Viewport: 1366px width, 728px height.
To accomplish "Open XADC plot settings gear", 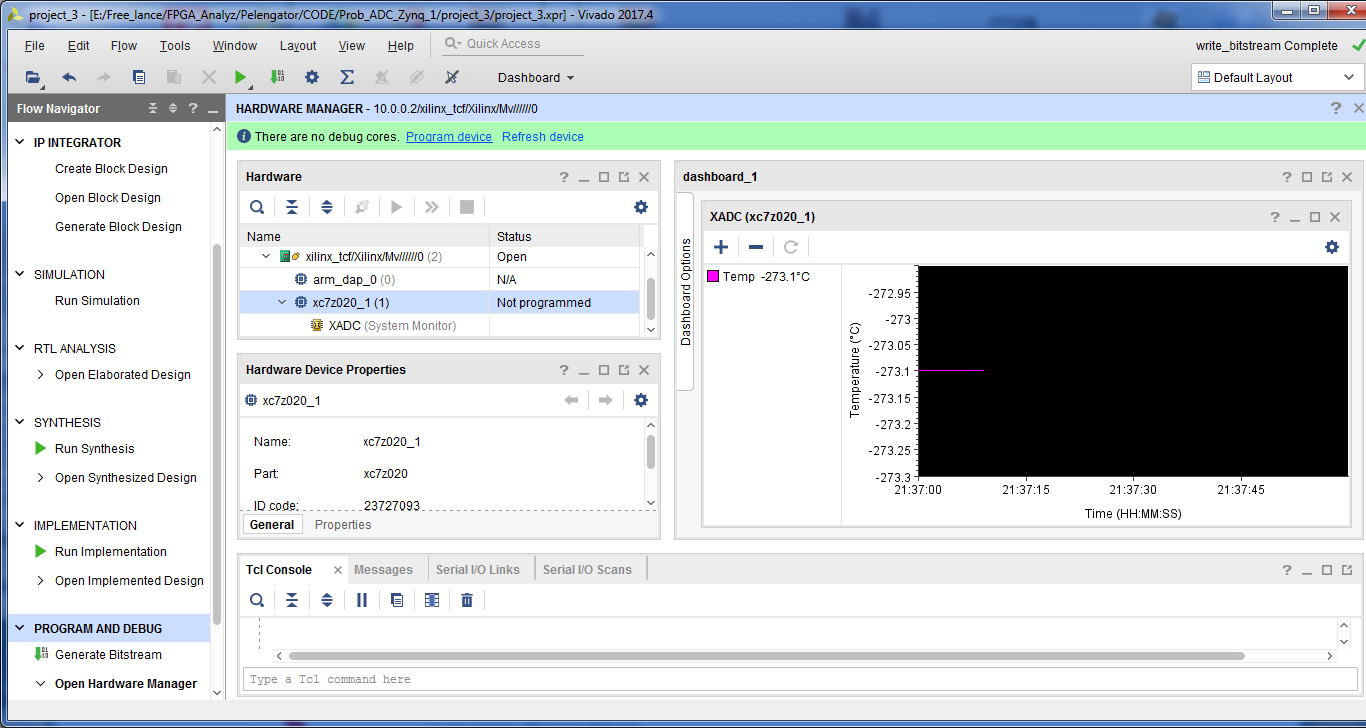I will click(x=1332, y=247).
